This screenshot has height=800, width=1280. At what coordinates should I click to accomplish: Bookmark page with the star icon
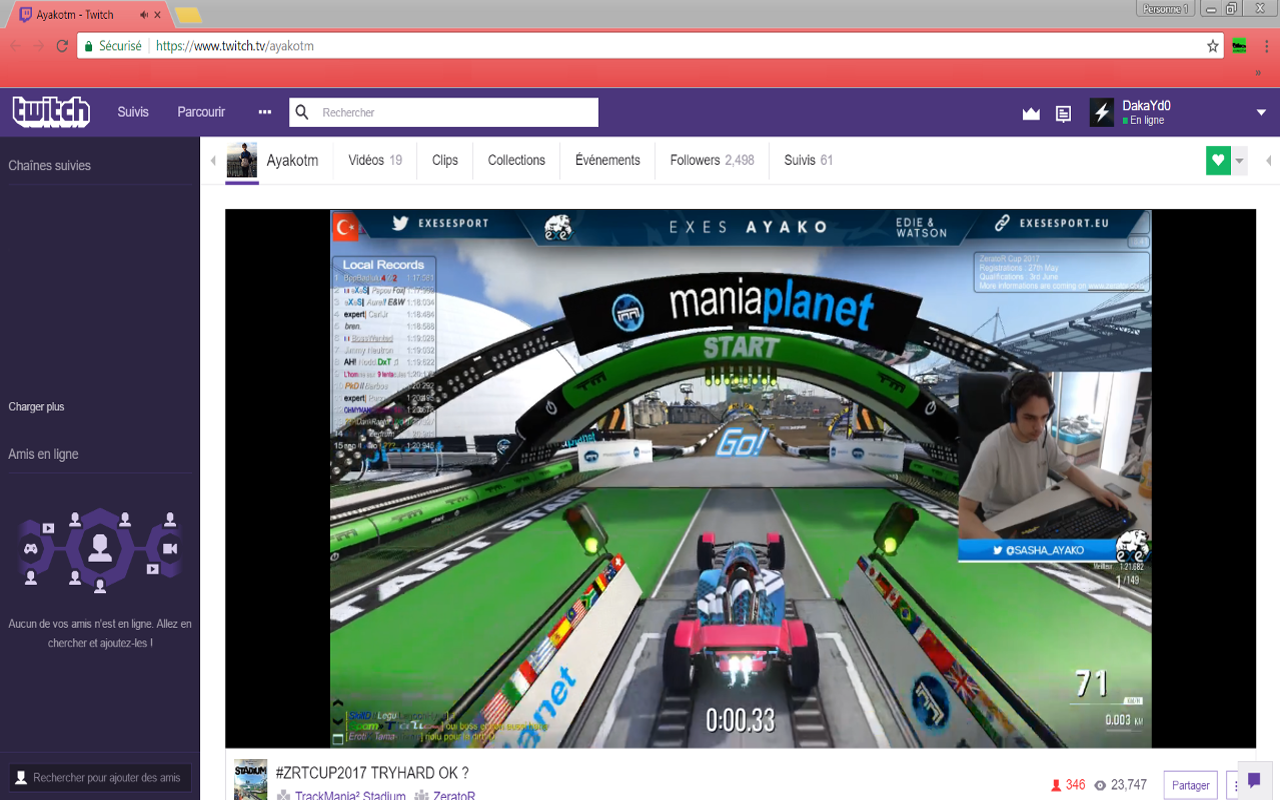tap(1213, 46)
